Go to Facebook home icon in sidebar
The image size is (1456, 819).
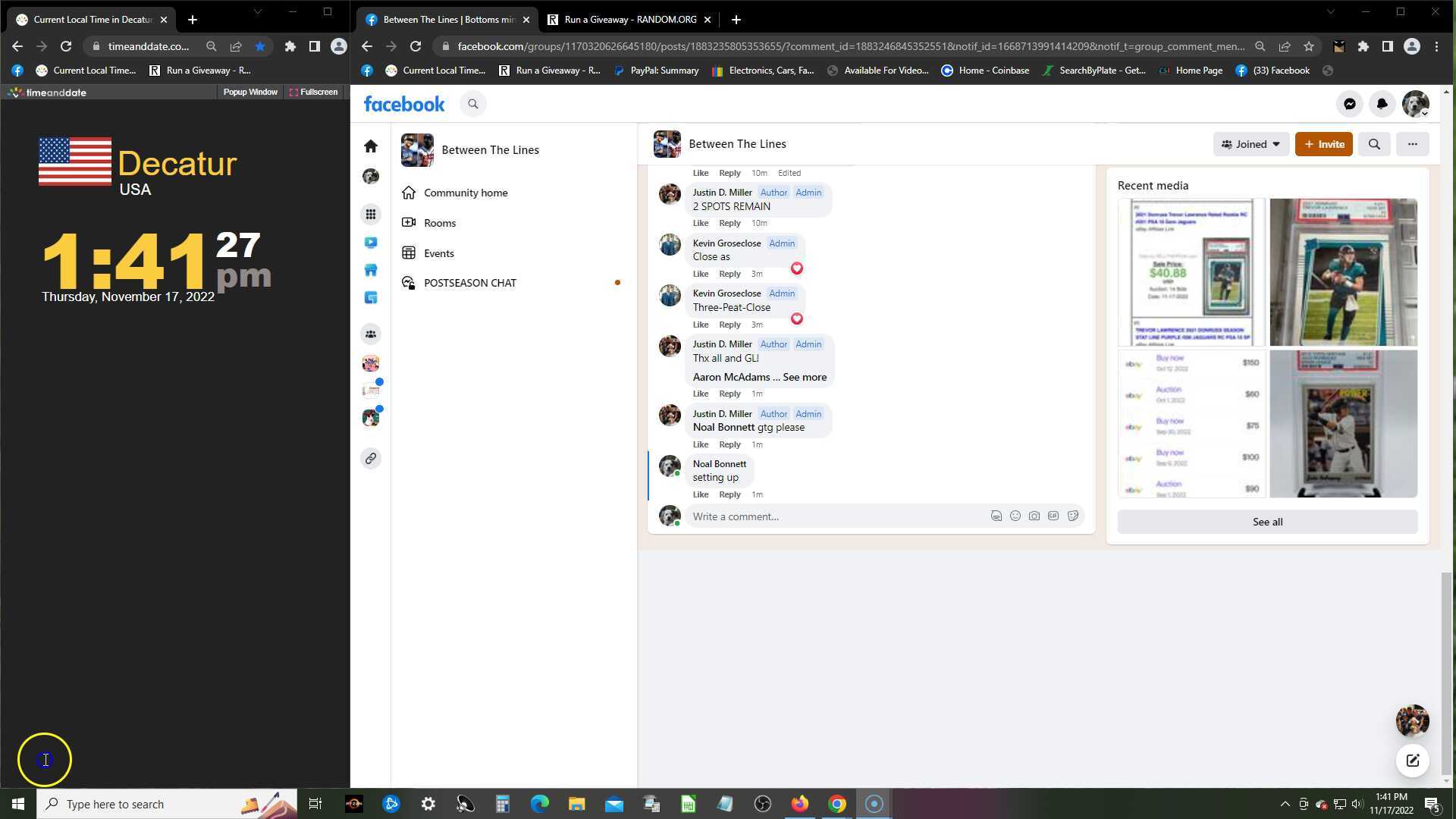click(371, 146)
